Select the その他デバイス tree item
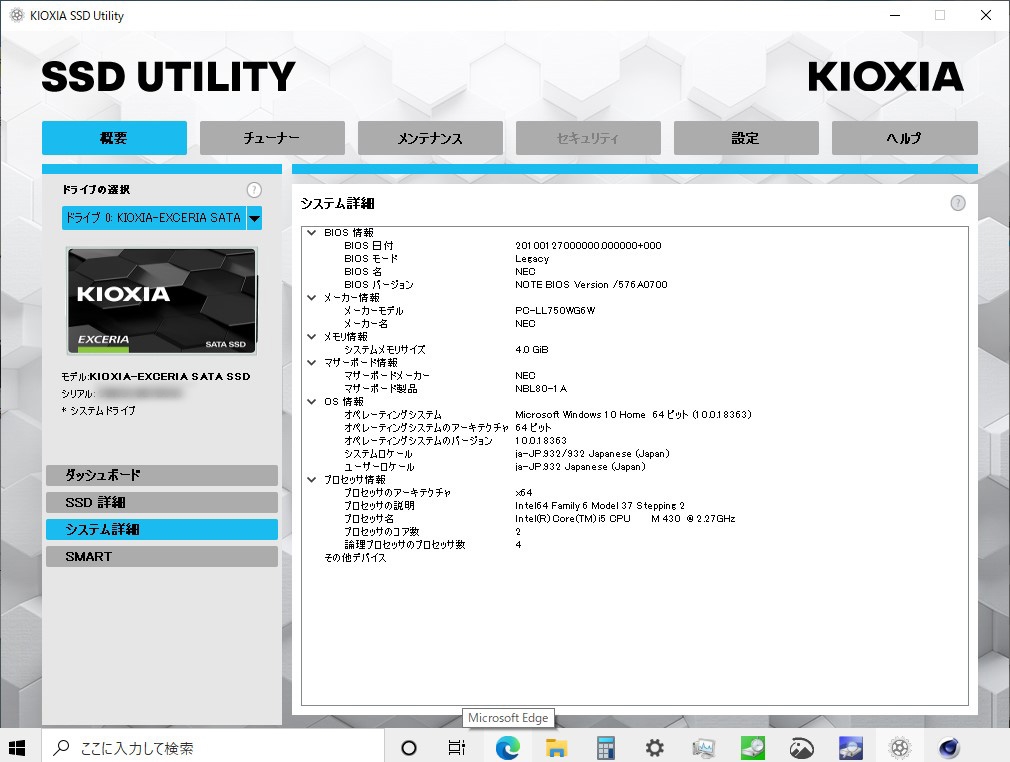The image size is (1010, 762). tap(355, 558)
